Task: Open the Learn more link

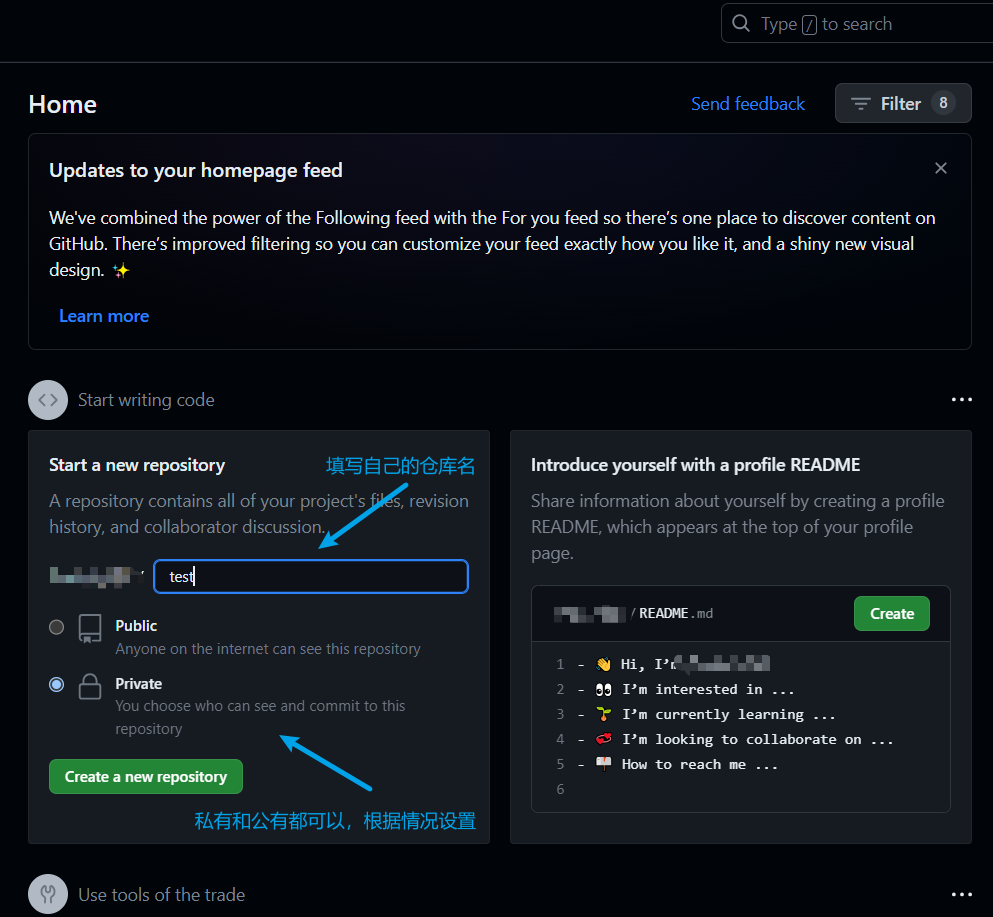Action: [x=104, y=315]
